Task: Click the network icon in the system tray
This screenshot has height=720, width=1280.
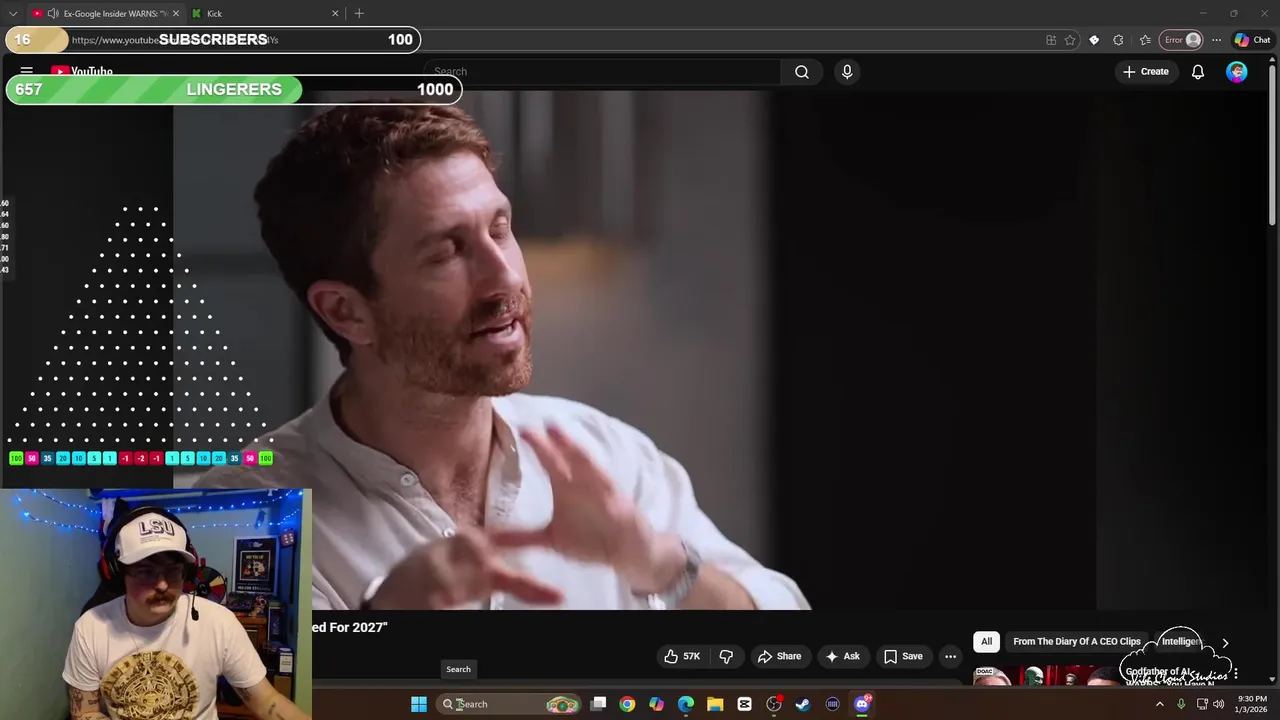Action: coord(1202,704)
